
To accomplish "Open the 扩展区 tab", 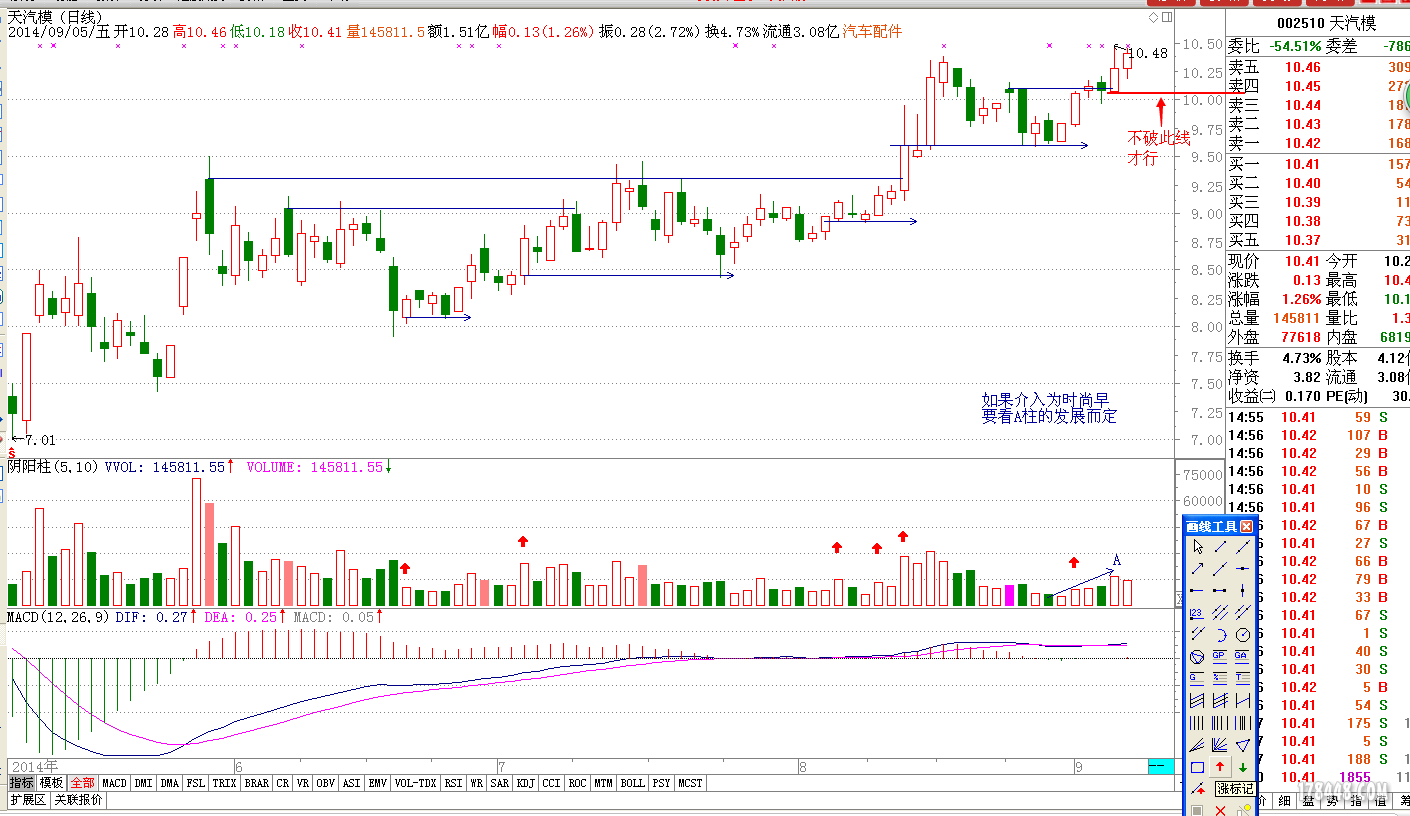I will point(28,800).
